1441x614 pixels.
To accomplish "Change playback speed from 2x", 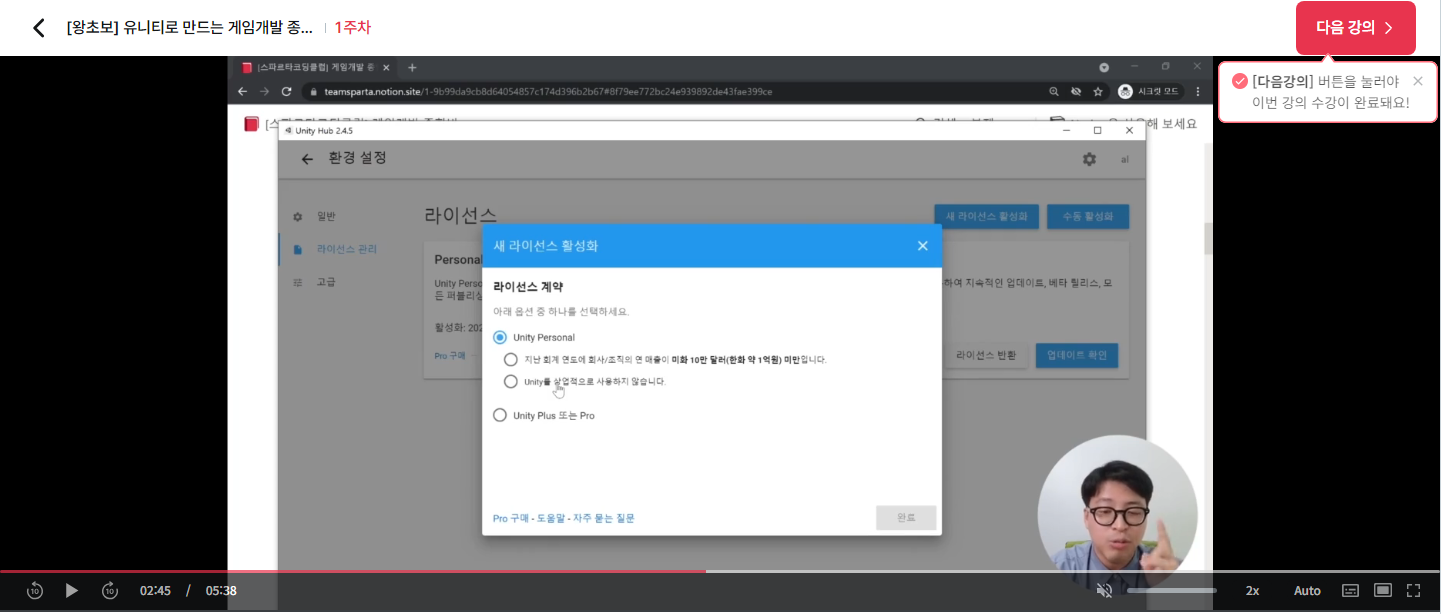I will tap(1252, 591).
